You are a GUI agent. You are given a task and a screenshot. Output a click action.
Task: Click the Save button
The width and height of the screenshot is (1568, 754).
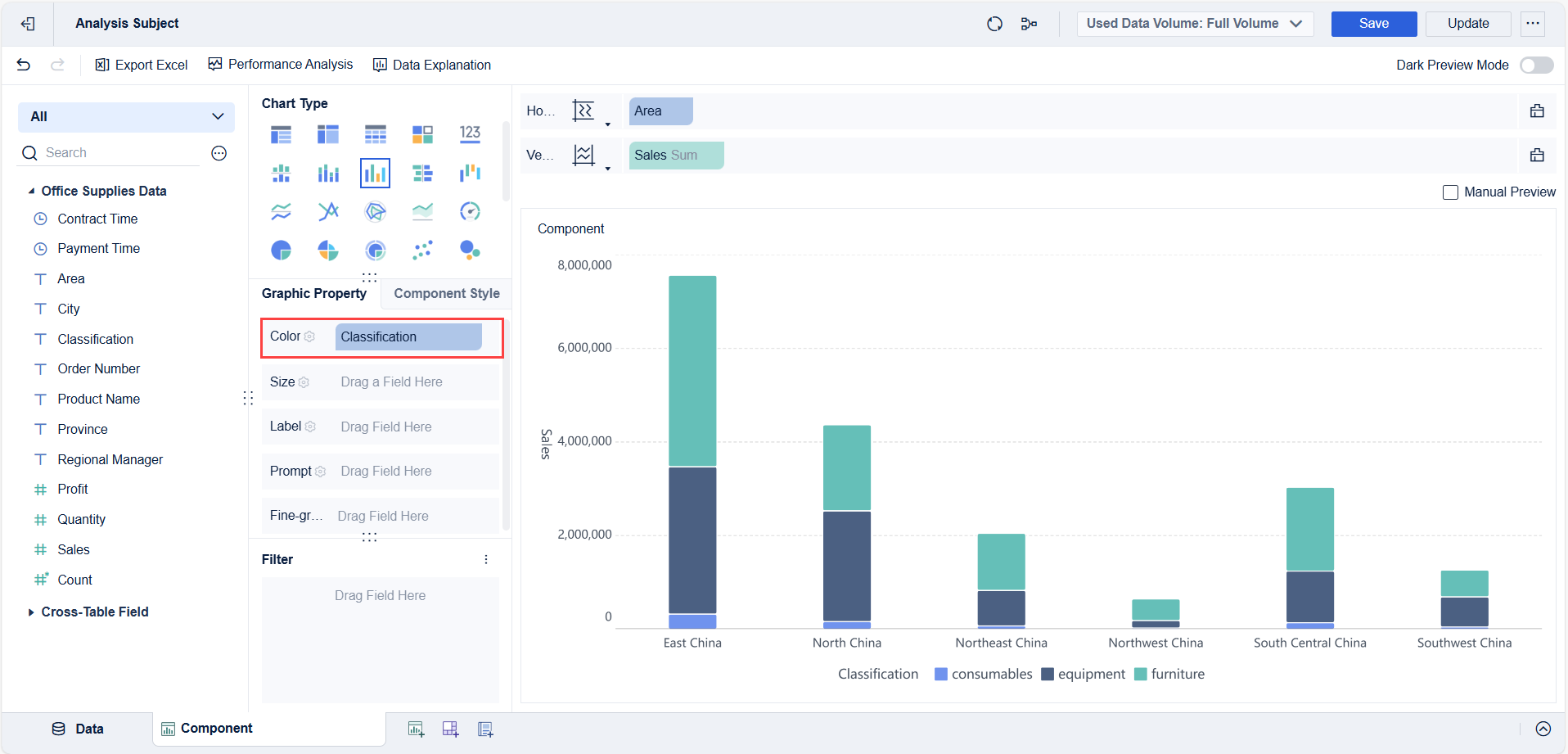(1373, 24)
